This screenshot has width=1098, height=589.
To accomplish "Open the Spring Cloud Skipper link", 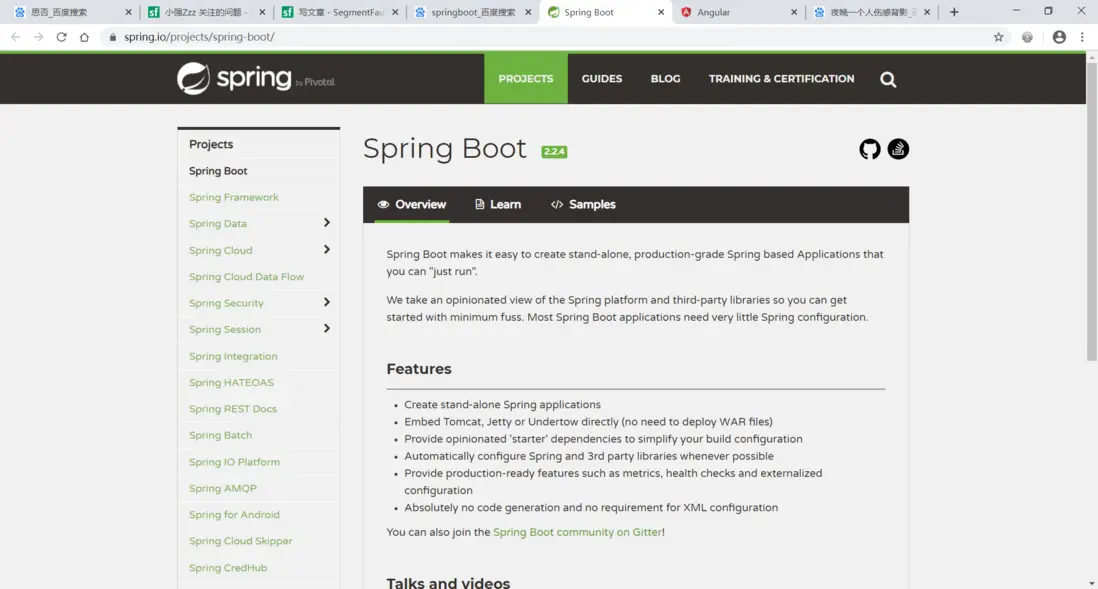I will [241, 541].
